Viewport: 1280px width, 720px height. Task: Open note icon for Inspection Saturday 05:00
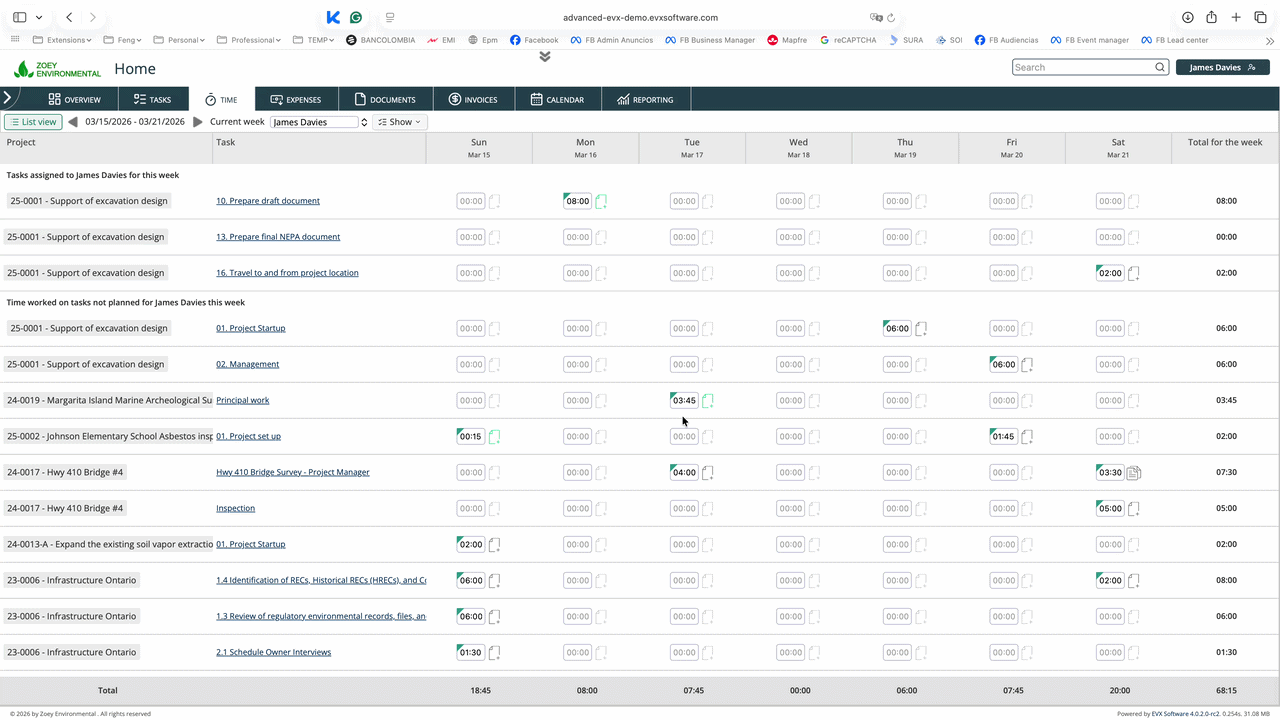(x=1134, y=509)
